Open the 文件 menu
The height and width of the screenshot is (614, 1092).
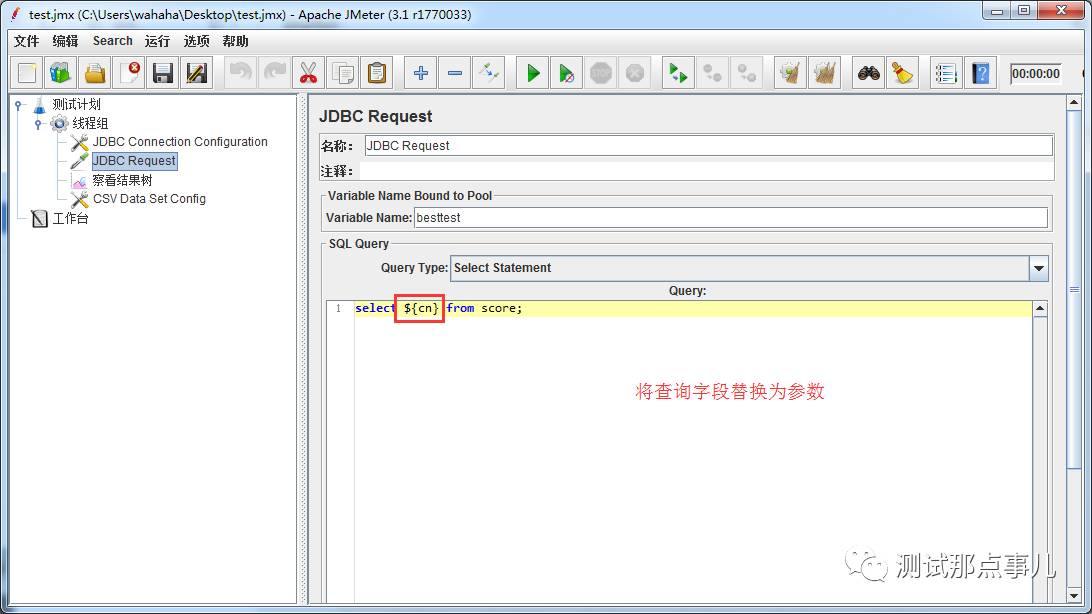(26, 41)
